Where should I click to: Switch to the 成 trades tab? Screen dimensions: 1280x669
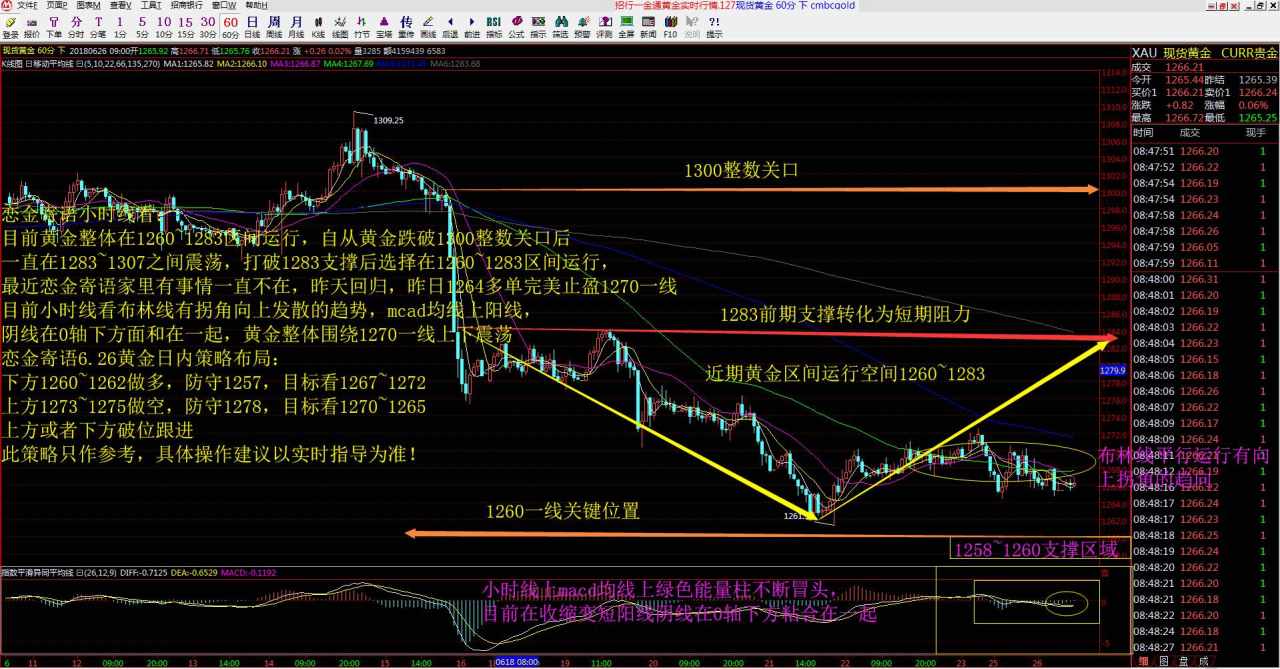[x=1204, y=661]
